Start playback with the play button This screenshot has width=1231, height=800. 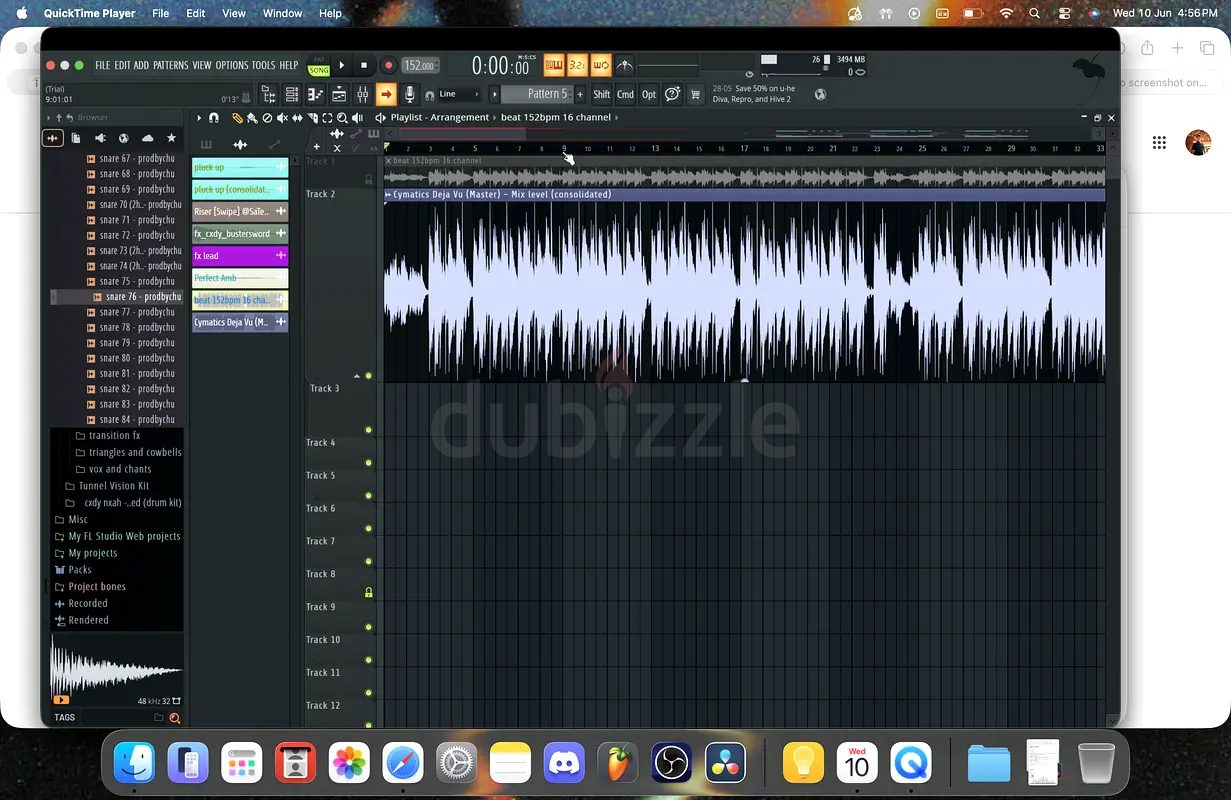click(342, 66)
